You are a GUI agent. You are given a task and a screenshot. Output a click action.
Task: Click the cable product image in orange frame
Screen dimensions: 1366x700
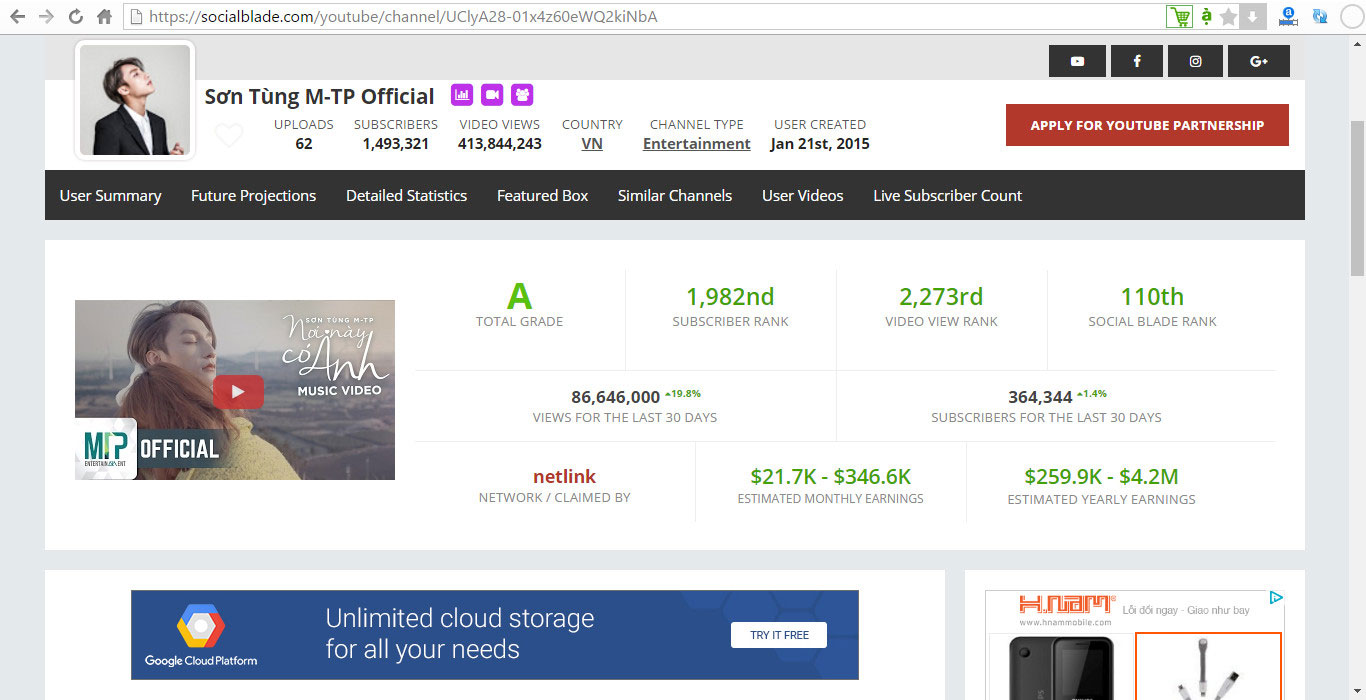[x=1208, y=667]
